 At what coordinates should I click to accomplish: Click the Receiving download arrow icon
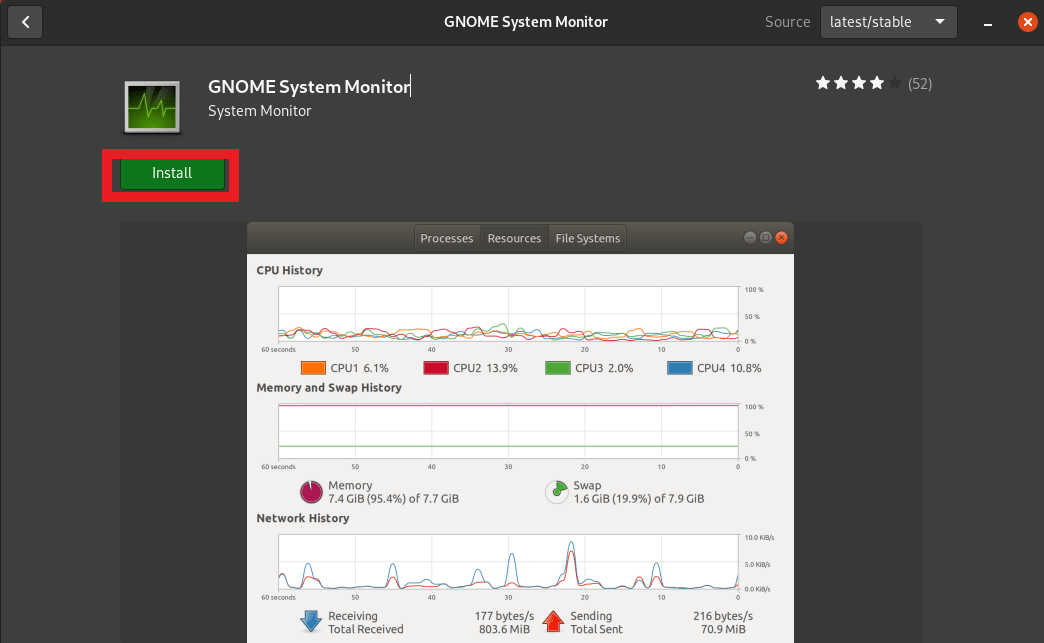click(x=309, y=621)
